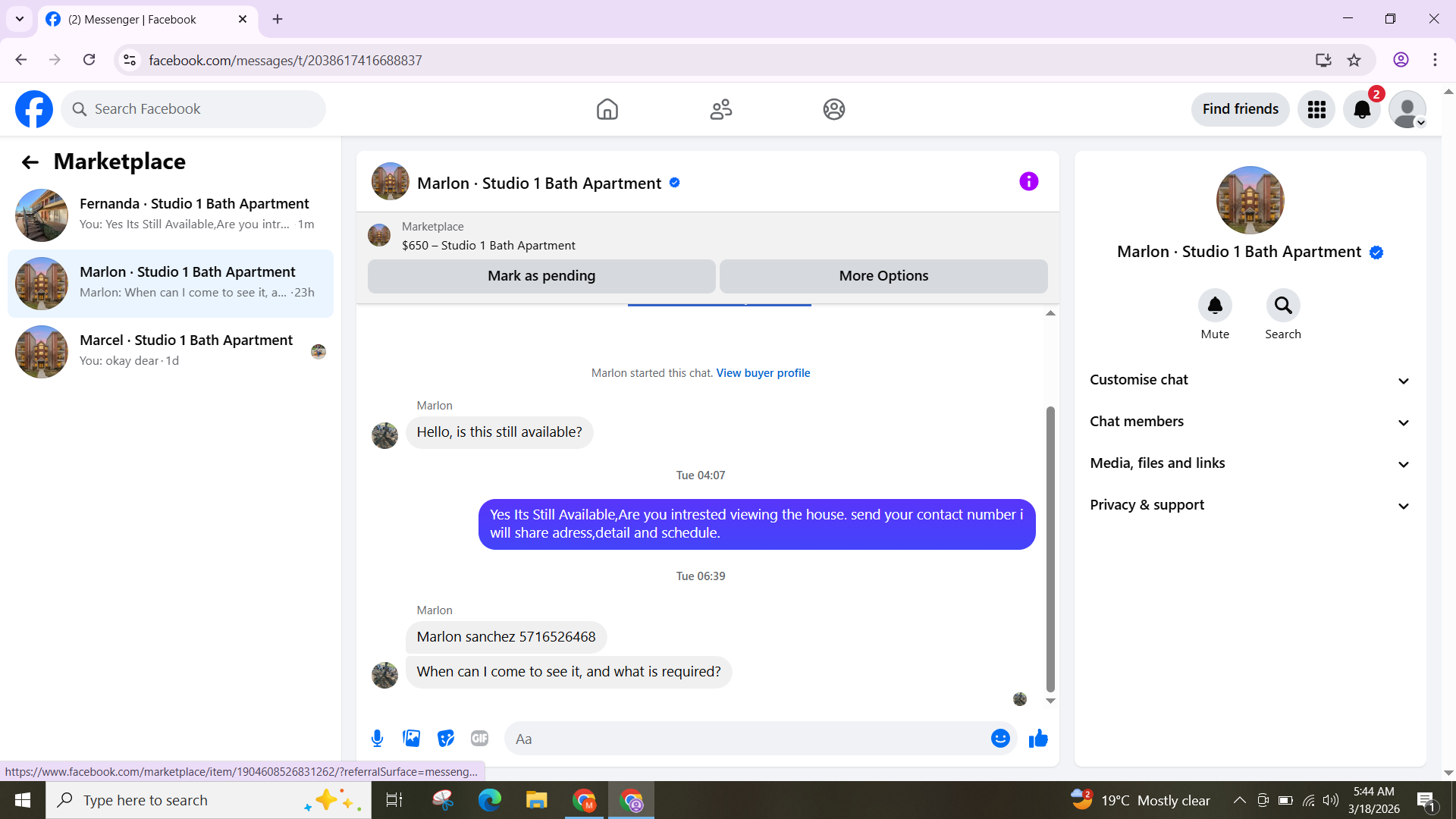
Task: Expand the Customise chat section
Action: (1250, 380)
